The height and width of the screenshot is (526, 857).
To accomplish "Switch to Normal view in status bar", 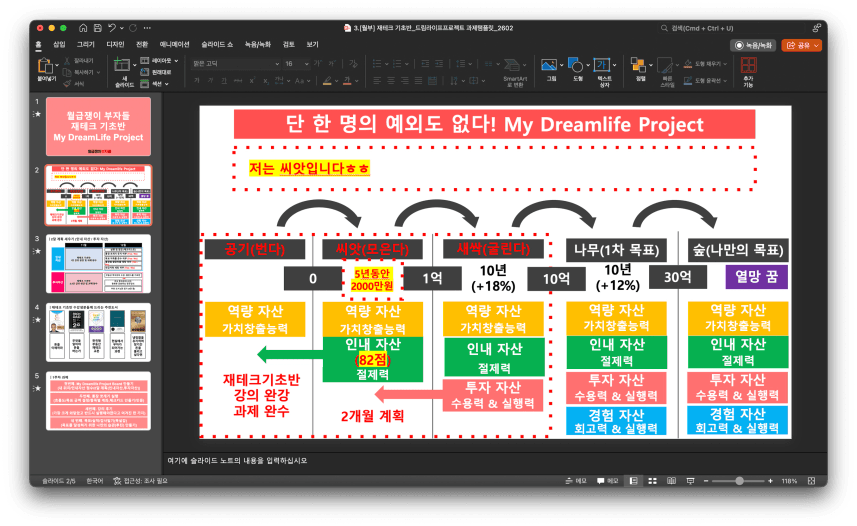I will point(631,481).
